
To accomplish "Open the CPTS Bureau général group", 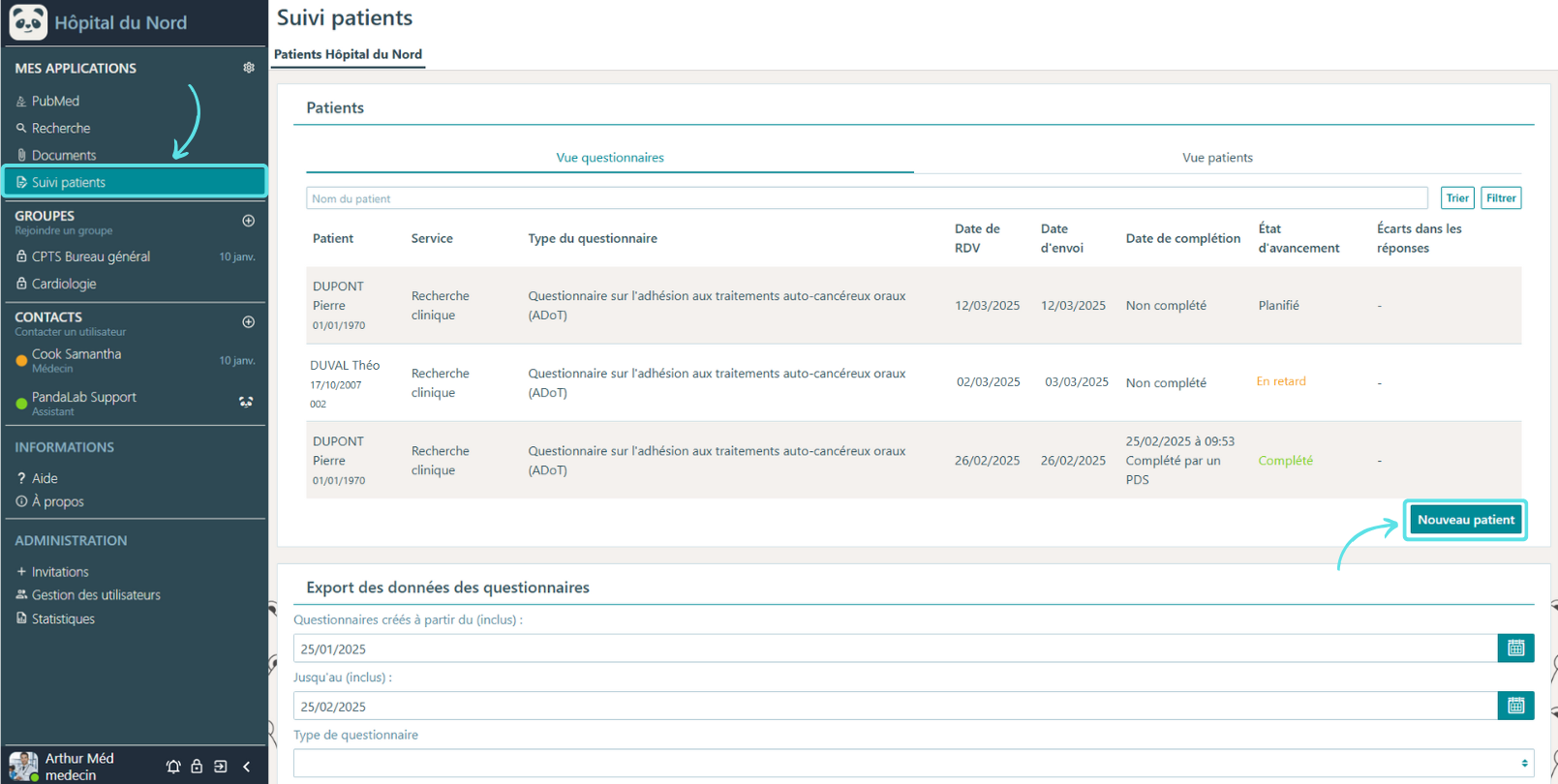I will coord(91,256).
